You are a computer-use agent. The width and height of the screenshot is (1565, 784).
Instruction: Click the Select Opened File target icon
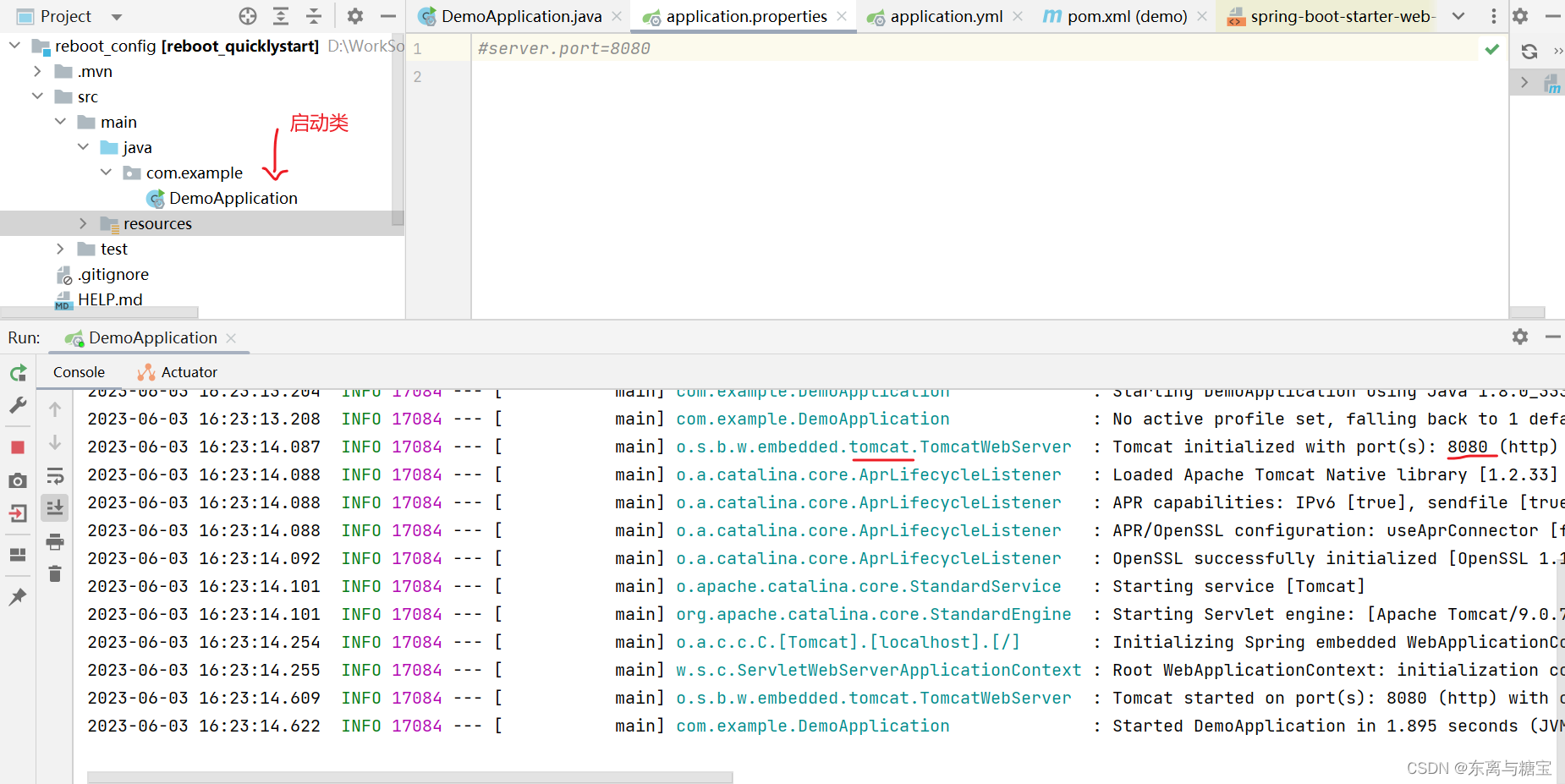tap(248, 16)
